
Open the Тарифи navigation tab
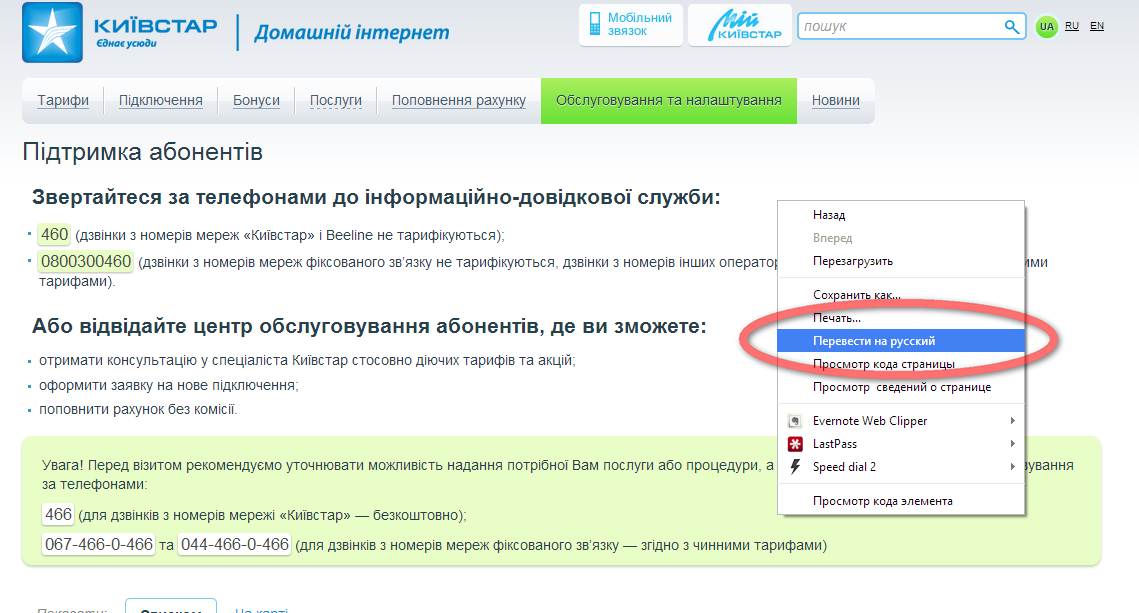tap(63, 101)
